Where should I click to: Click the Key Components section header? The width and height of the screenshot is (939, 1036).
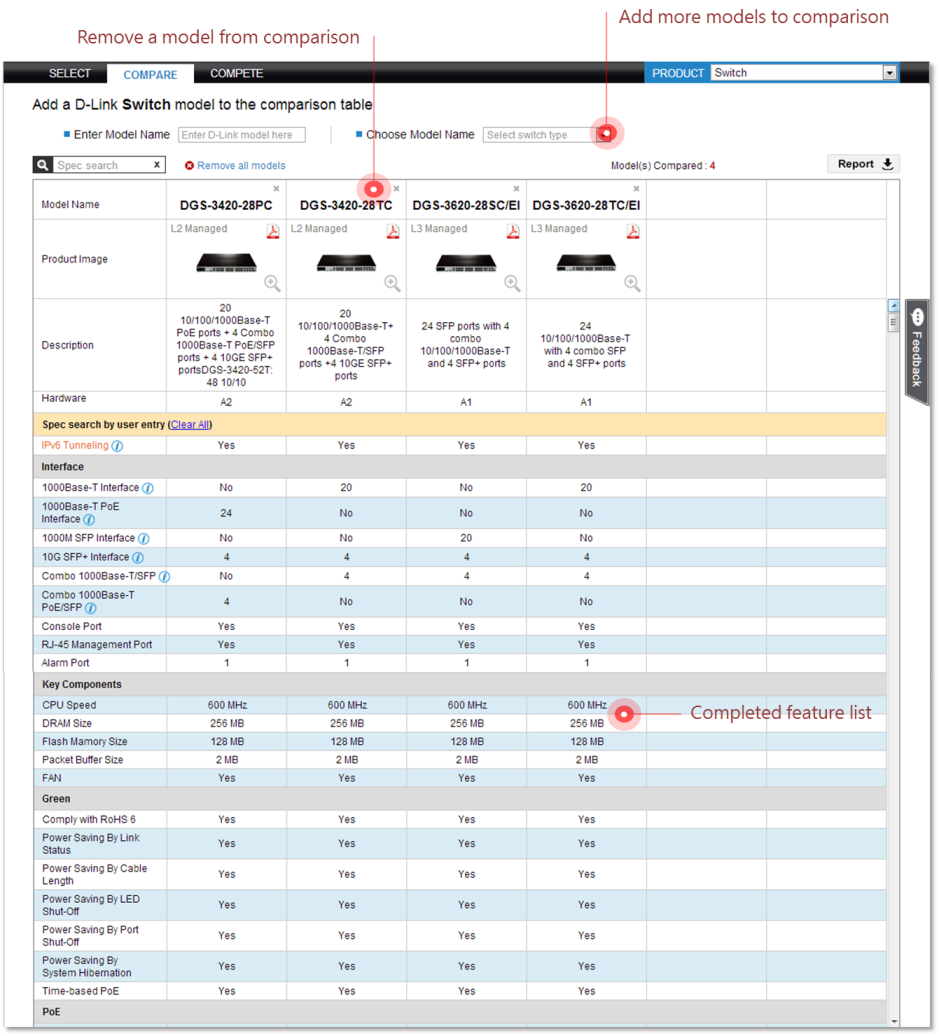pyautogui.click(x=459, y=684)
